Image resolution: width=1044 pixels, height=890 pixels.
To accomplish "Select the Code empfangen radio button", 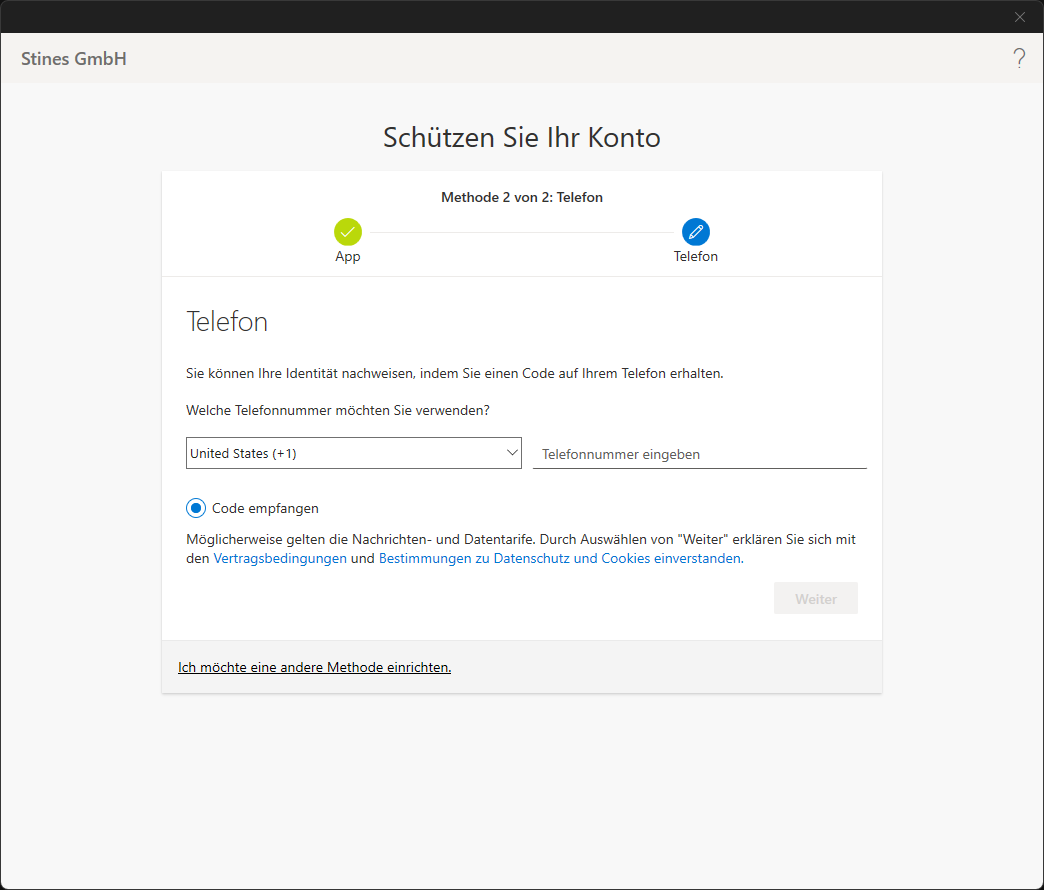I will pyautogui.click(x=196, y=508).
